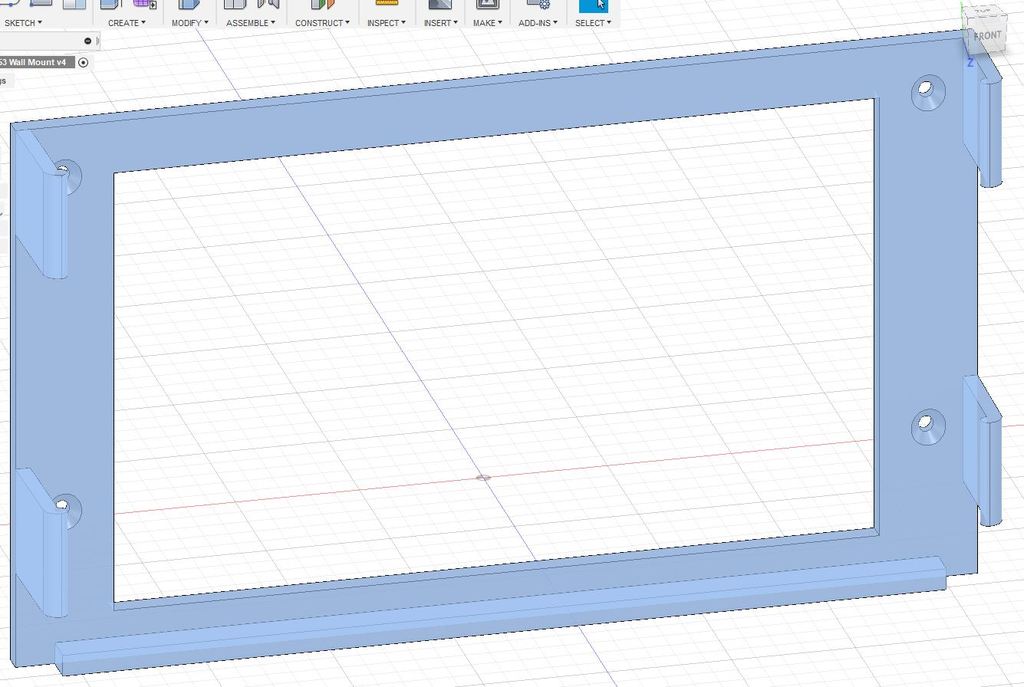
Task: Click the FRONT face of the ViewCube
Action: [x=986, y=35]
